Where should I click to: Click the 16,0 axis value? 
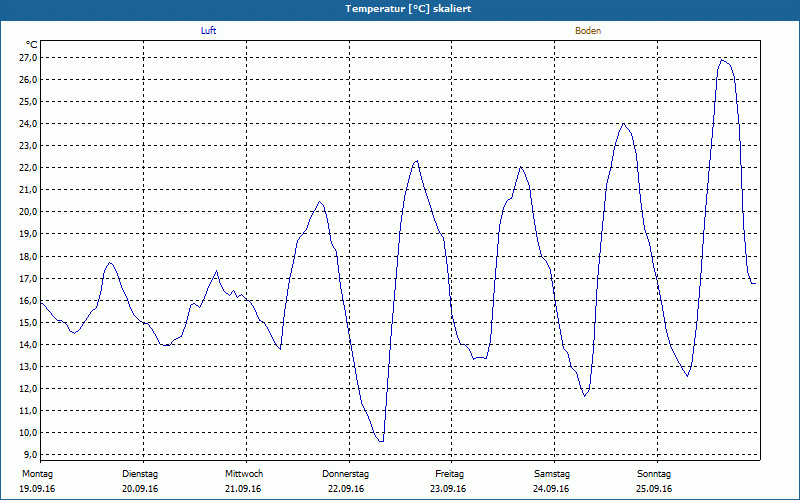click(x=28, y=301)
